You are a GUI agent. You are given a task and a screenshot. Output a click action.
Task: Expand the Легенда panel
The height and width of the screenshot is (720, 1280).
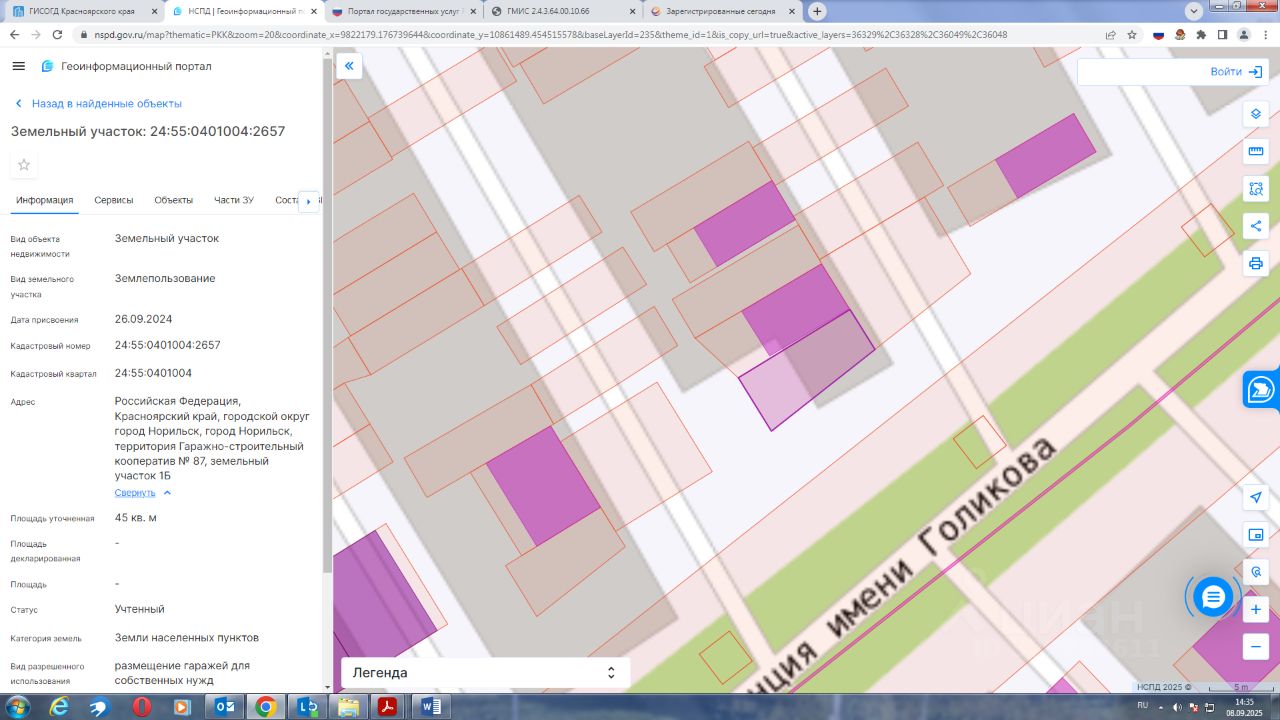click(486, 673)
